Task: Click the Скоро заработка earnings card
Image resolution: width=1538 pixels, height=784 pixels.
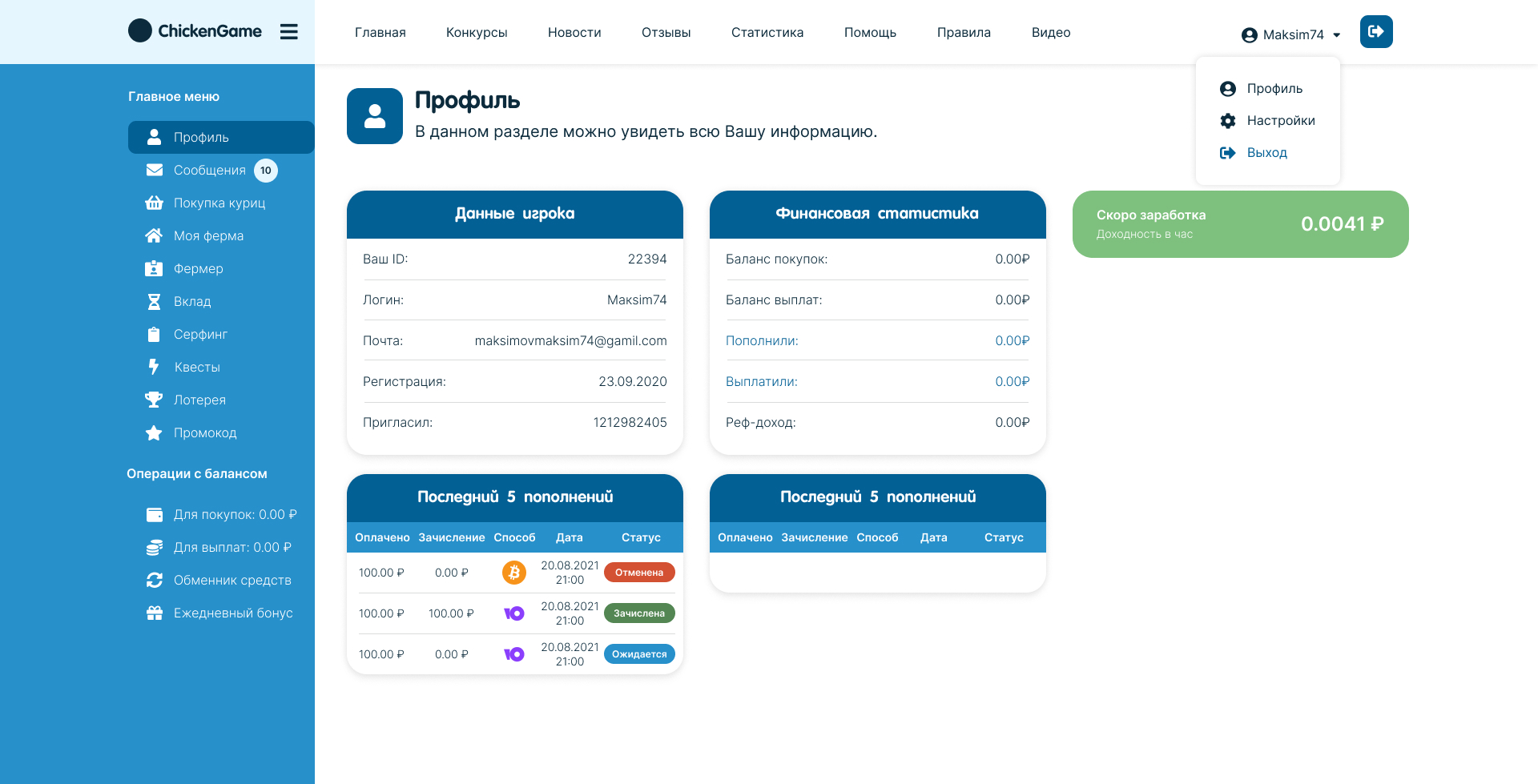Action: (1240, 224)
